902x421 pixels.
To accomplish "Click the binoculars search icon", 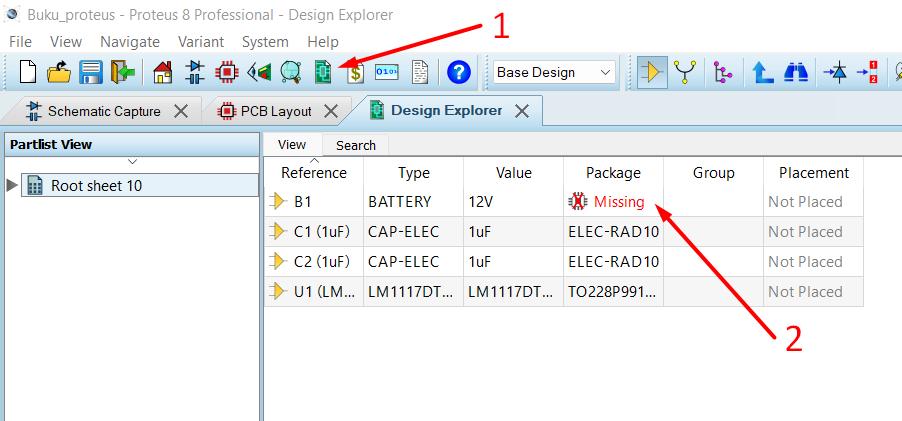I will [x=796, y=72].
